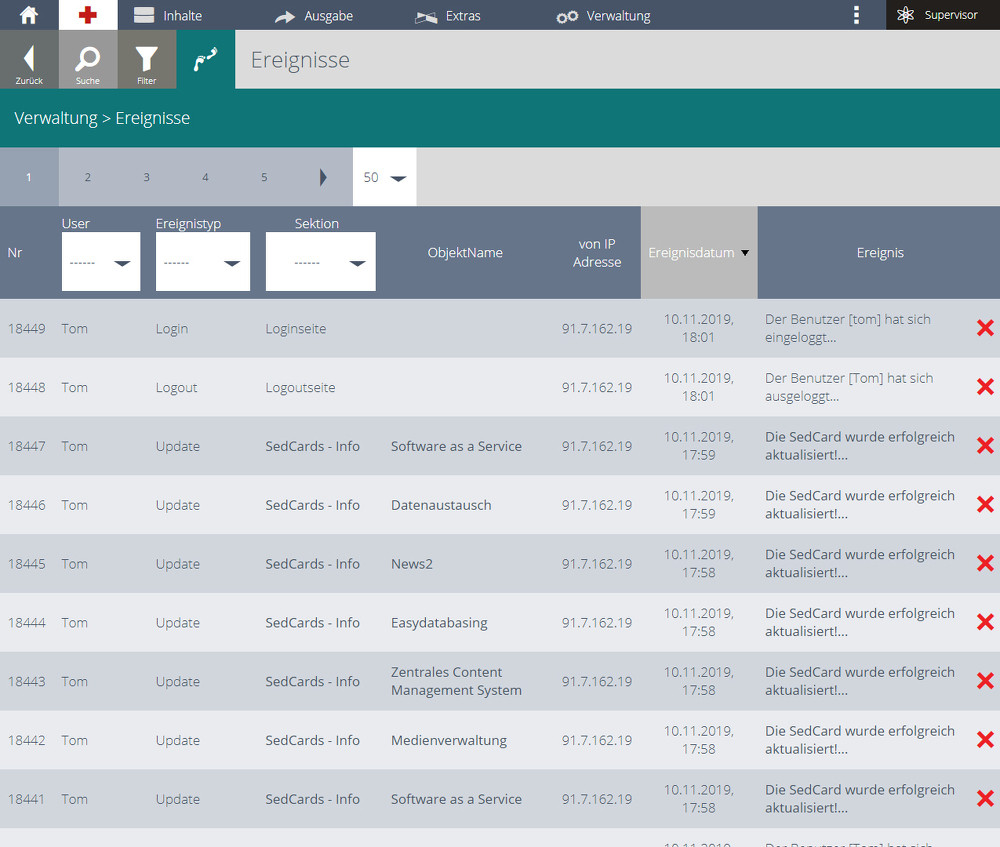Image resolution: width=1000 pixels, height=847 pixels.
Task: Sort by the Ereignisdatum column header
Action: 699,253
